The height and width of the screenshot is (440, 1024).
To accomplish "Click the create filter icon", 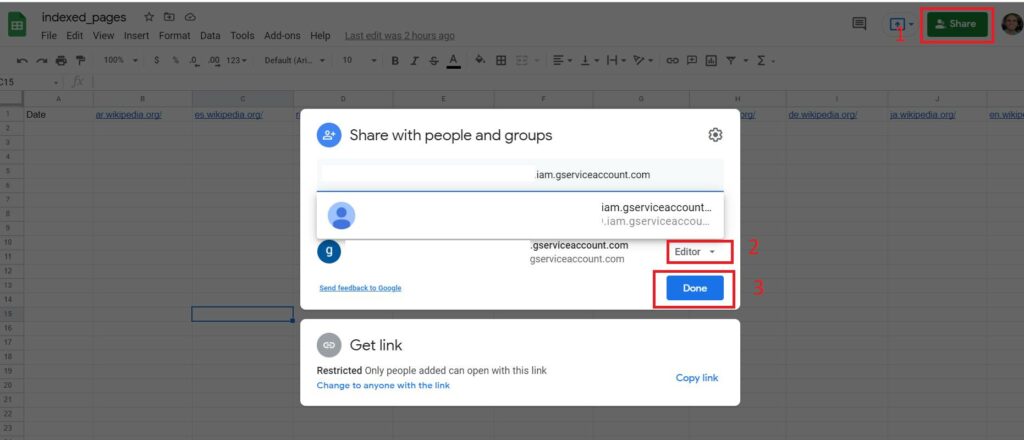I will click(x=731, y=61).
